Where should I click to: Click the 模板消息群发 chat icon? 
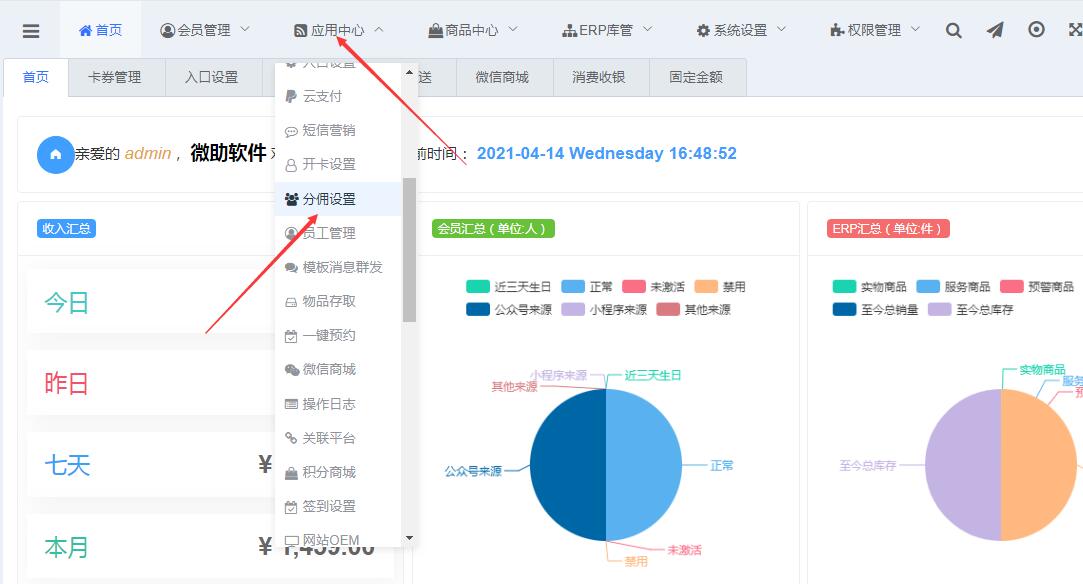coord(291,268)
